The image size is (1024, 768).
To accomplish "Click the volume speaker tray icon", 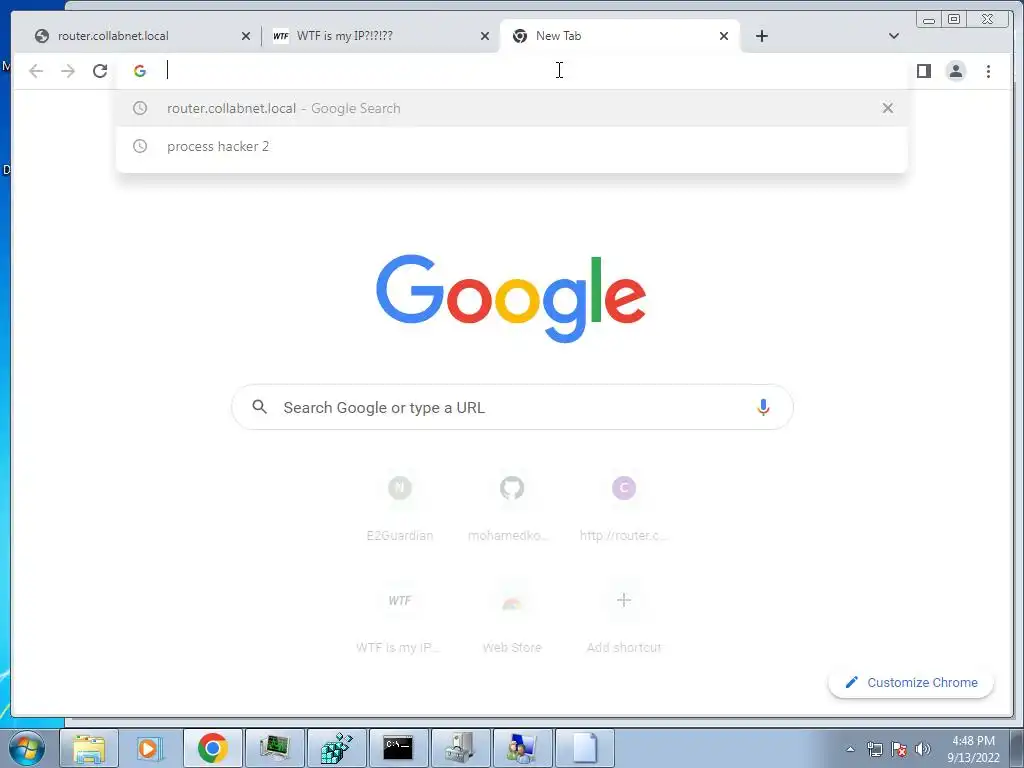I will click(923, 749).
